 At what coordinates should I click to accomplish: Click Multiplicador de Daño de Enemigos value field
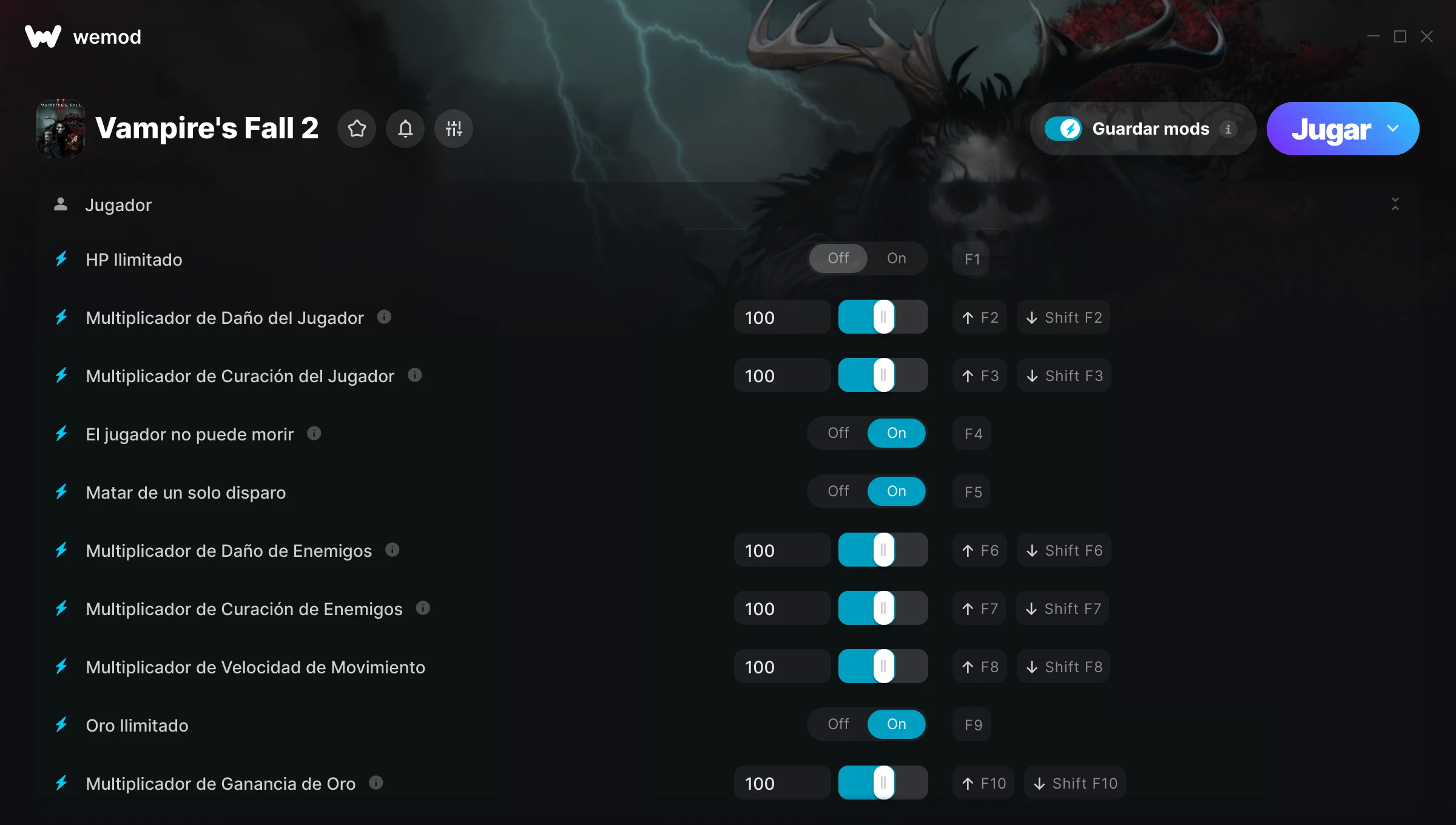pos(782,550)
